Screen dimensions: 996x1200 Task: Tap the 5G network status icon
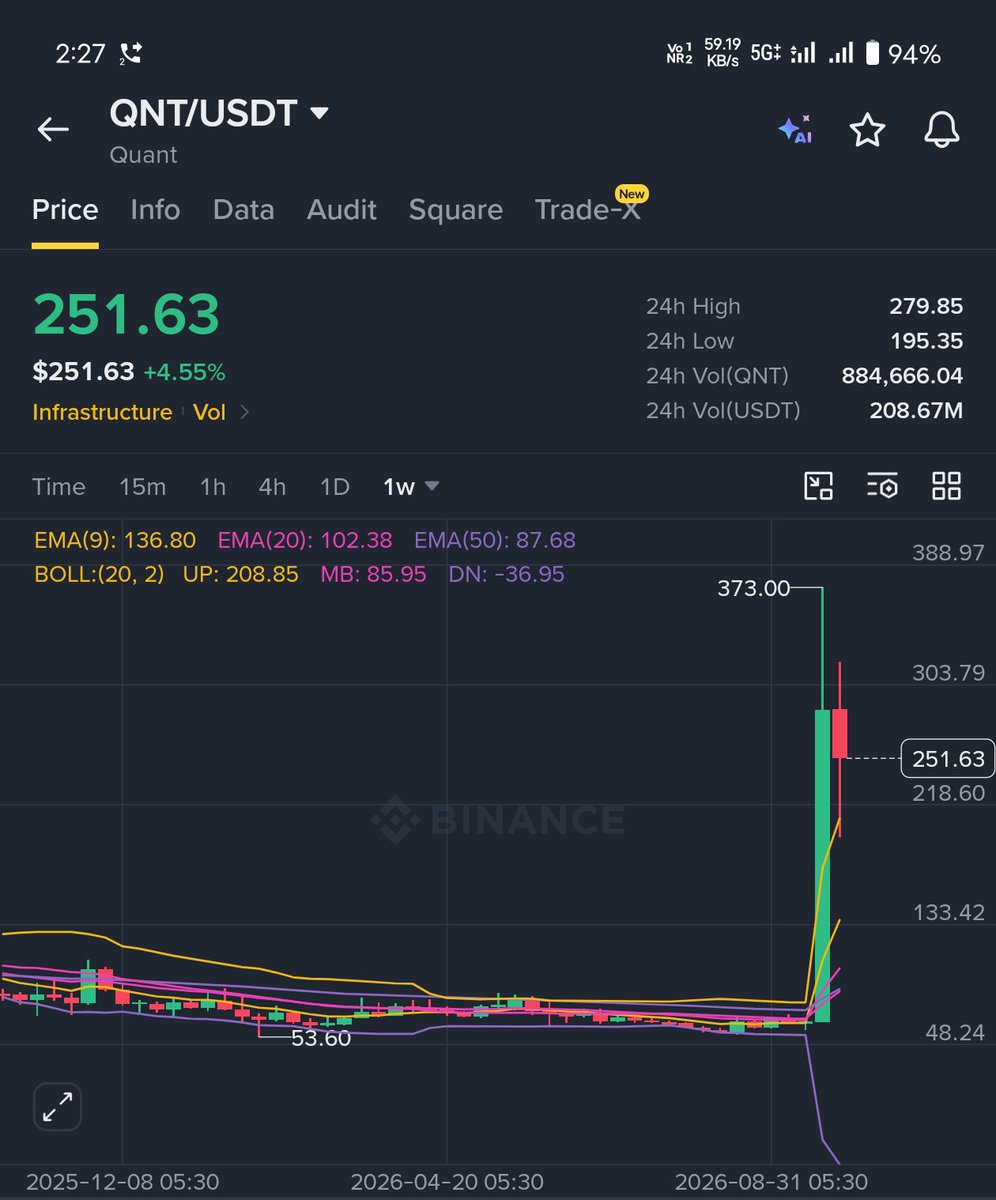(x=766, y=54)
